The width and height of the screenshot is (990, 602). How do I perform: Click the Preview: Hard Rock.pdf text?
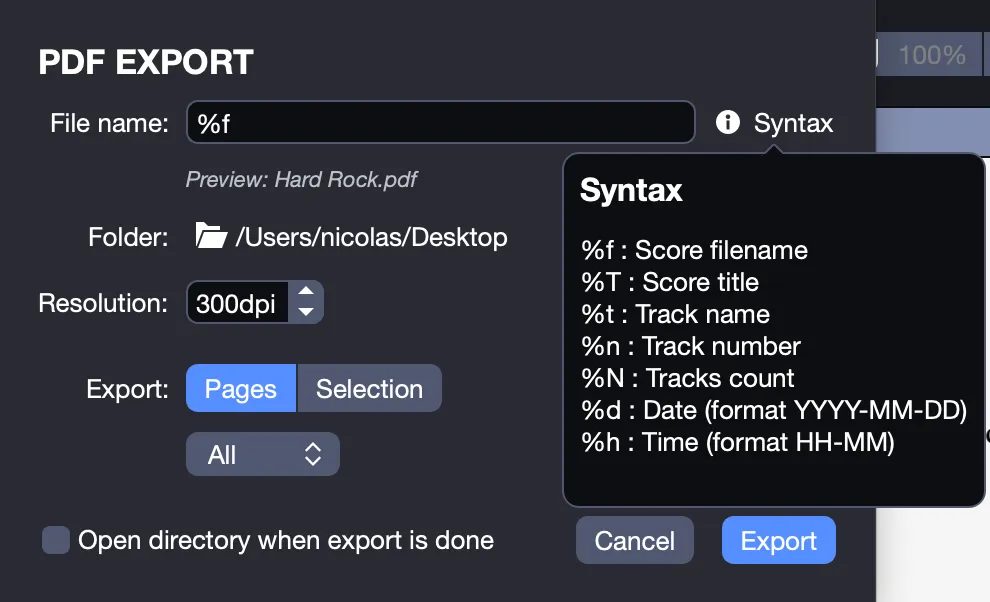pos(302,179)
